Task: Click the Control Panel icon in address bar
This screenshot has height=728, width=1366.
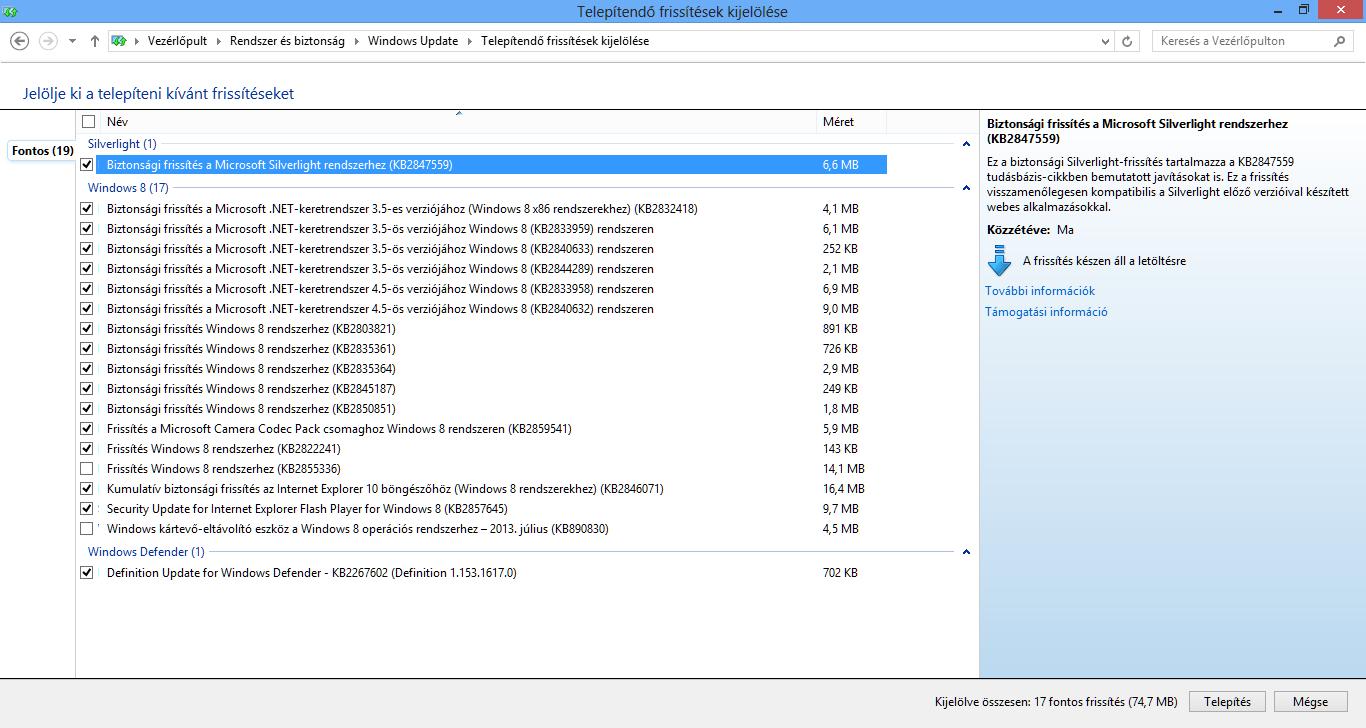Action: click(119, 41)
